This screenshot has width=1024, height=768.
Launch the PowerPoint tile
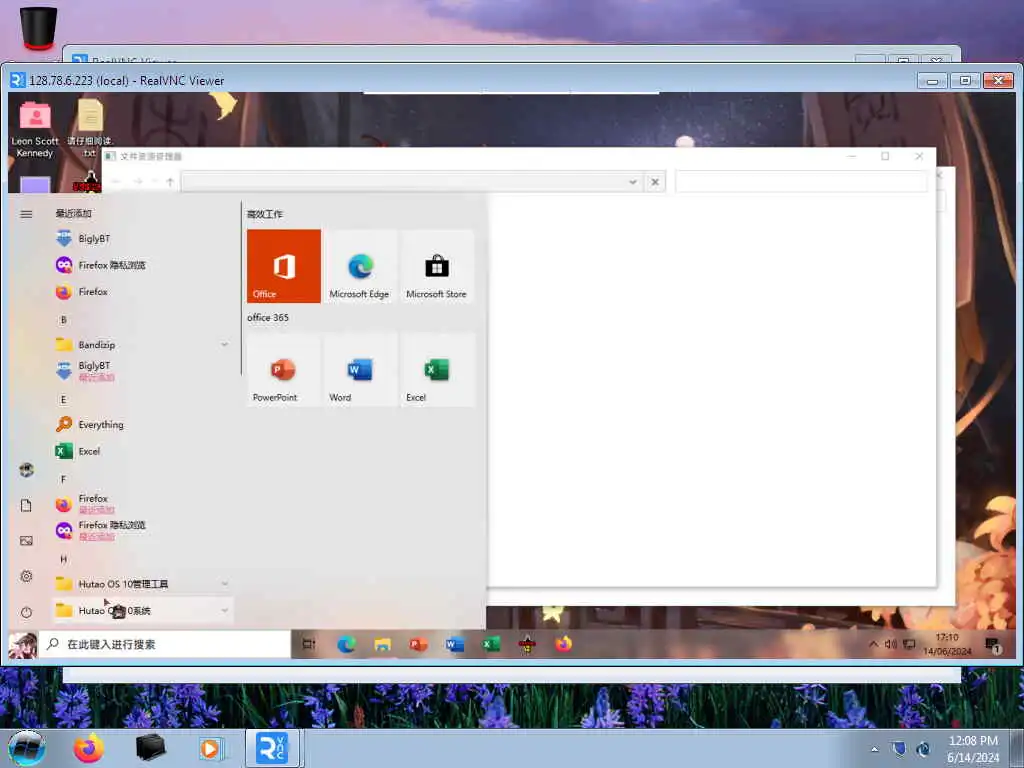coord(283,370)
